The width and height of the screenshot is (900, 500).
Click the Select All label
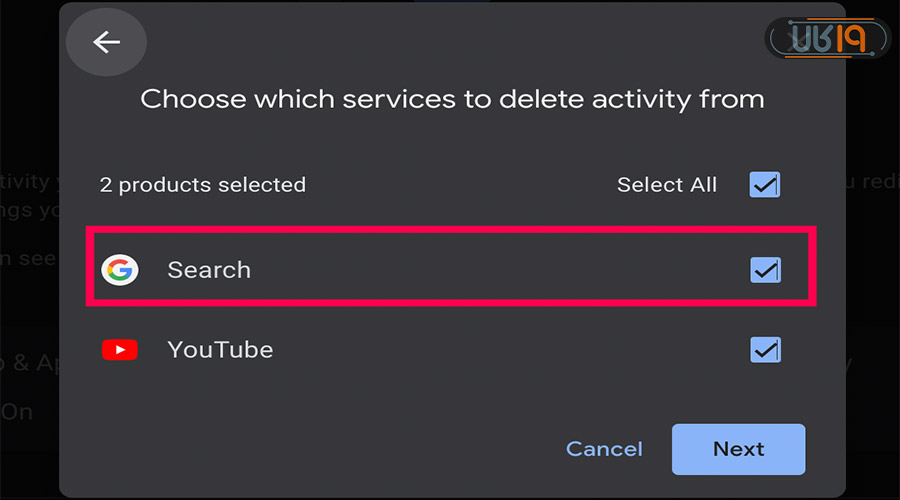tap(666, 185)
